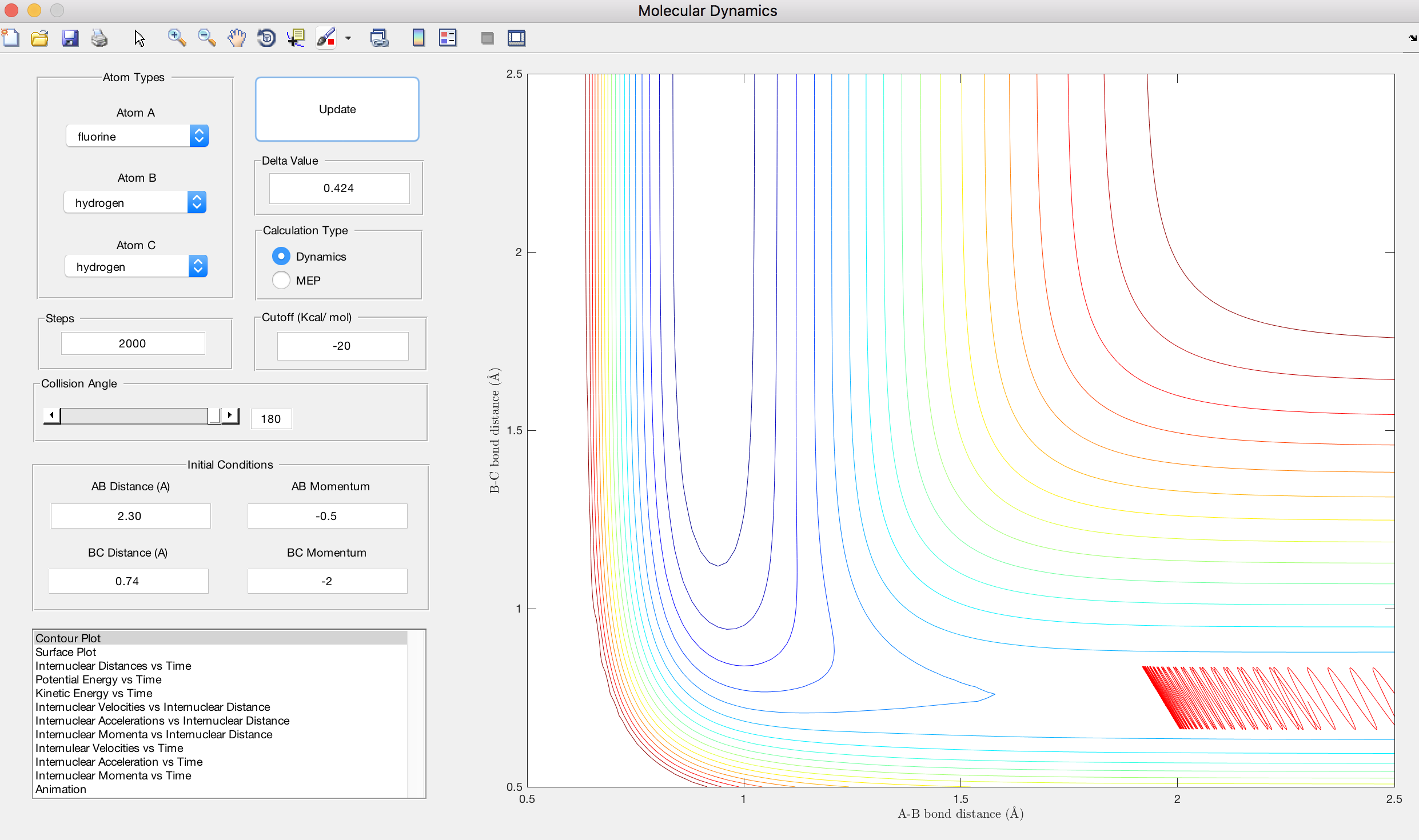Open the Atom B hydrogen dropdown
Viewport: 1419px width, 840px height.
[135, 202]
